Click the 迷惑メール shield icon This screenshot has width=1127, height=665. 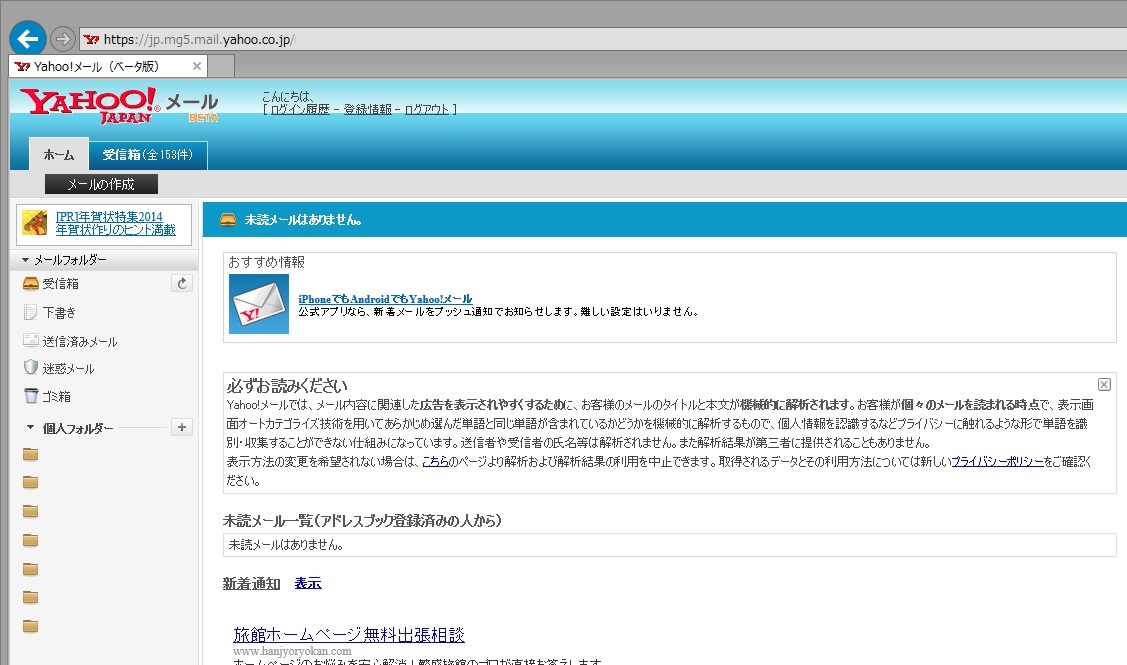click(x=30, y=367)
